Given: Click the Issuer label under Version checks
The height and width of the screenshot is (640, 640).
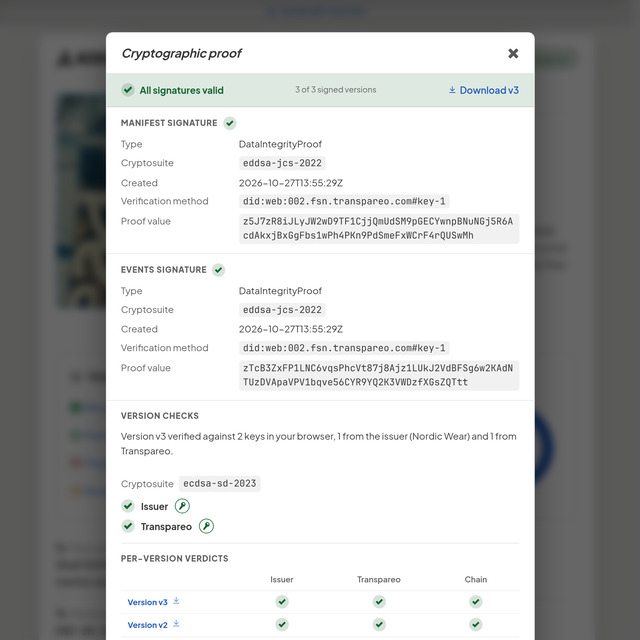Looking at the screenshot, I should point(154,507).
